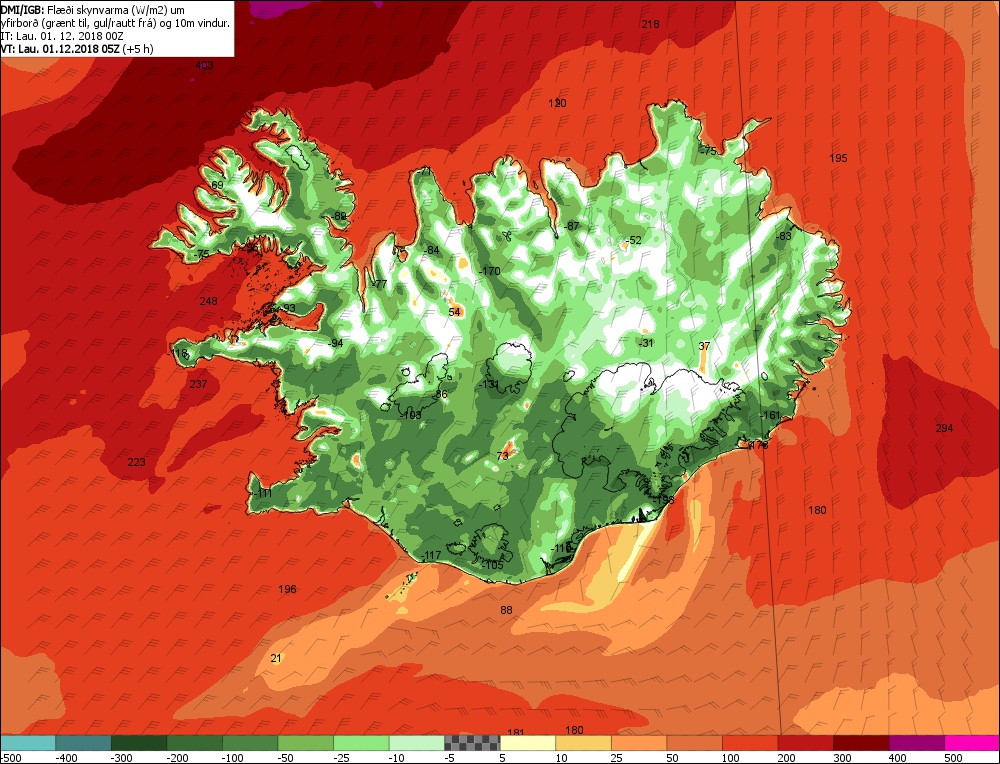Click the 195 value northeast of Iceland
The width and height of the screenshot is (1000, 764).
tap(839, 158)
